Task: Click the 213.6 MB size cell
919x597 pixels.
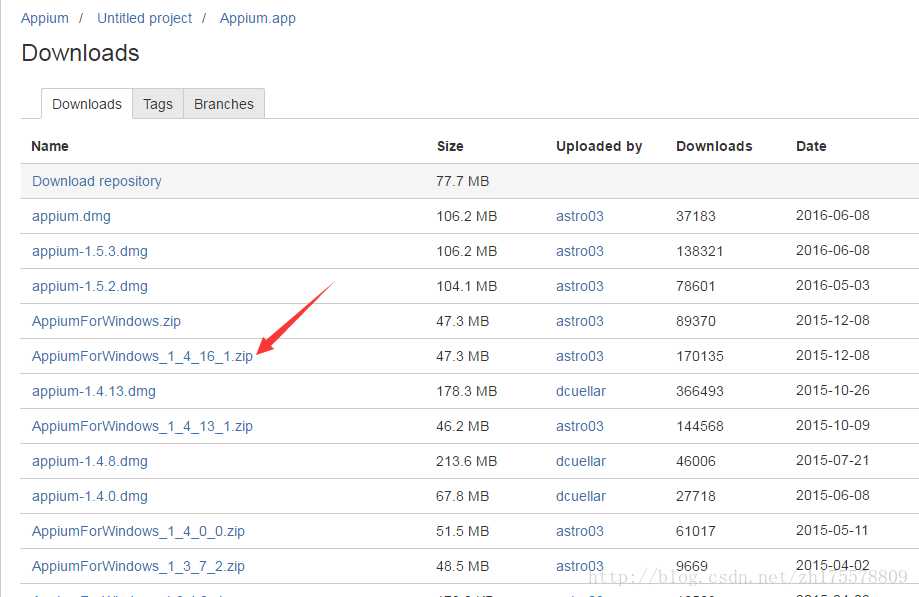Action: (x=467, y=461)
